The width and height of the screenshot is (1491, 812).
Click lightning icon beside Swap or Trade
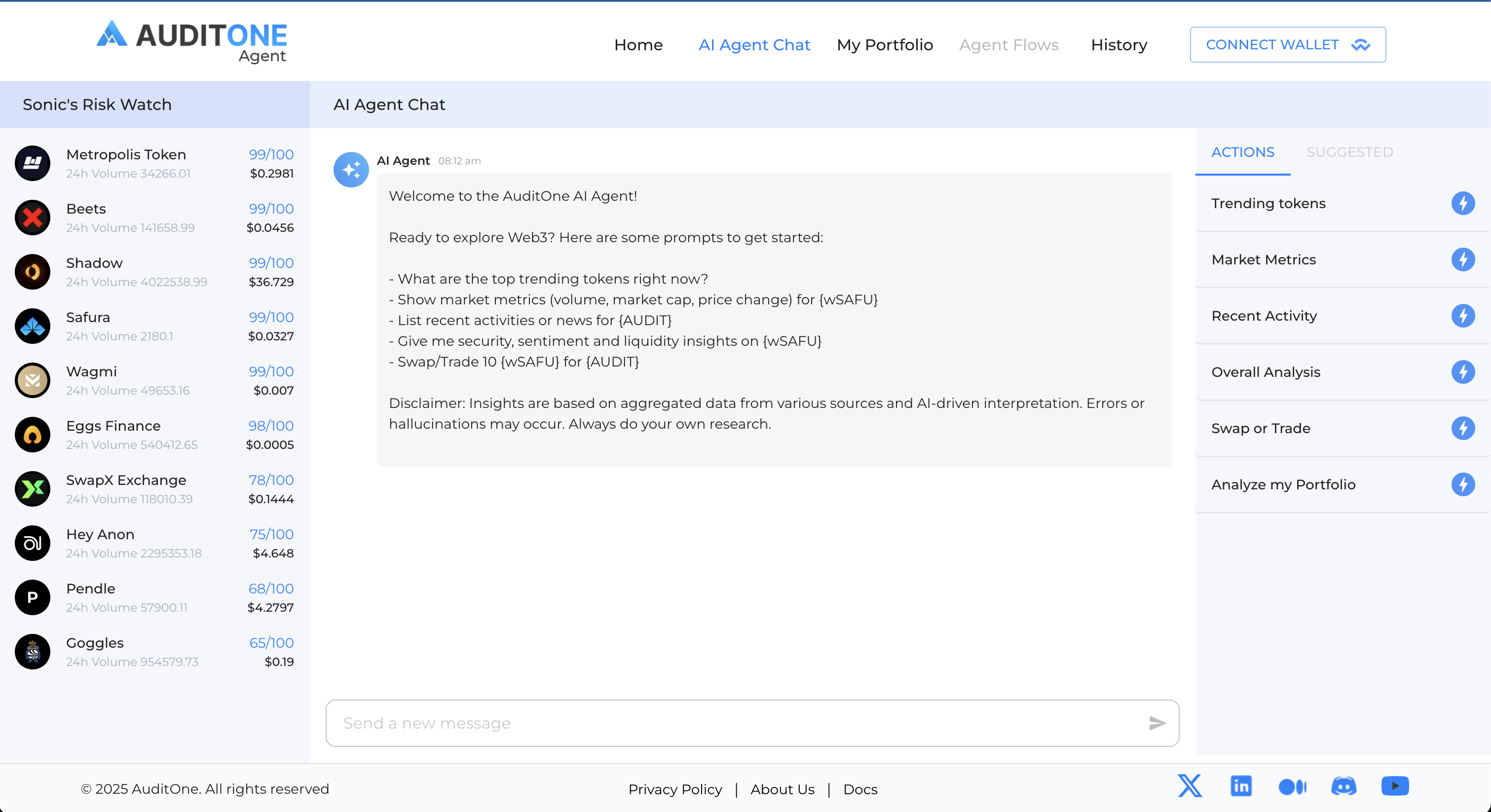(x=1463, y=428)
